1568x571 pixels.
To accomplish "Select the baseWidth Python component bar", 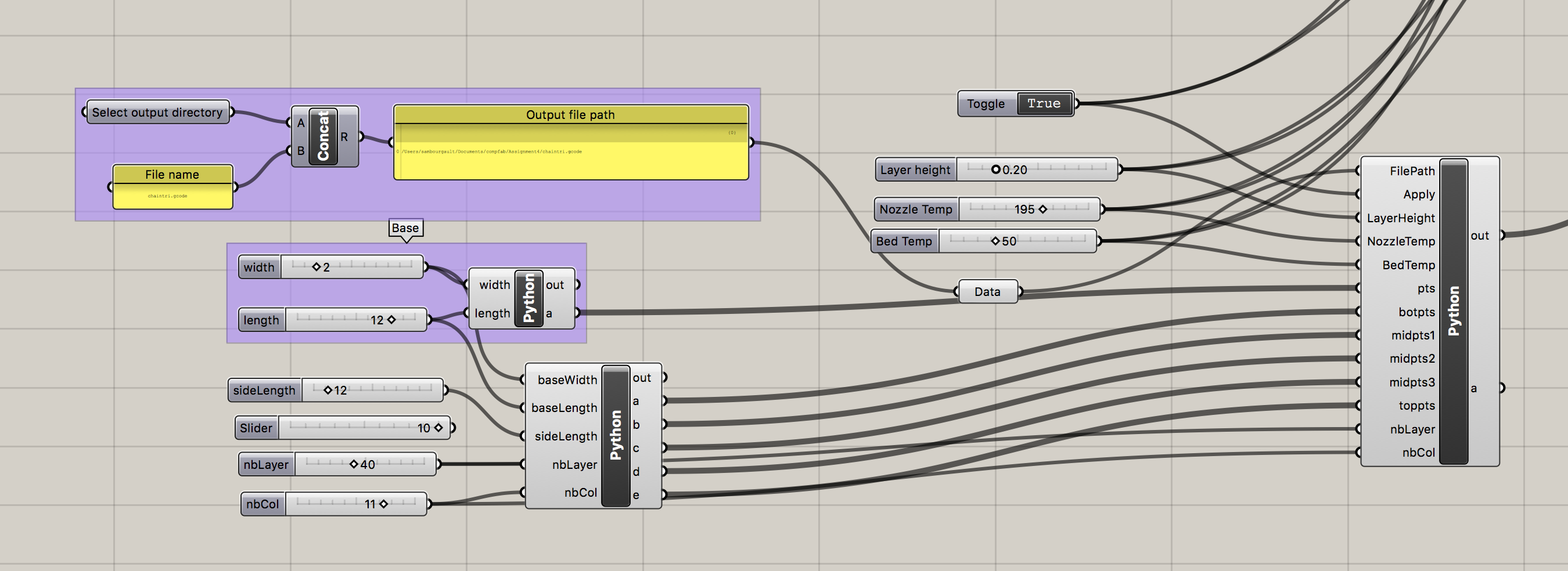I will [x=616, y=436].
